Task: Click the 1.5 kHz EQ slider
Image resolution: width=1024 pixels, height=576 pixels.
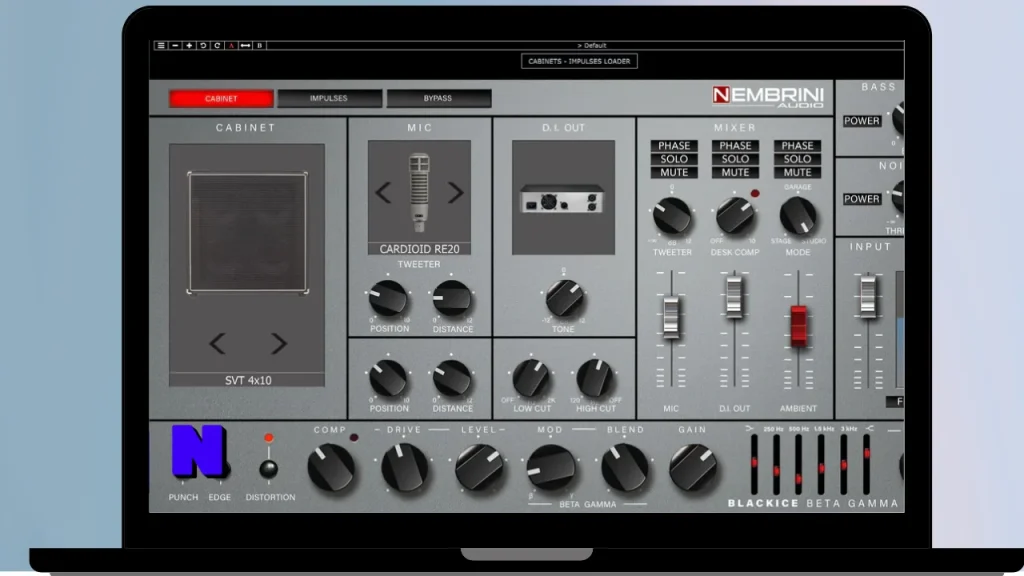Action: (x=821, y=465)
